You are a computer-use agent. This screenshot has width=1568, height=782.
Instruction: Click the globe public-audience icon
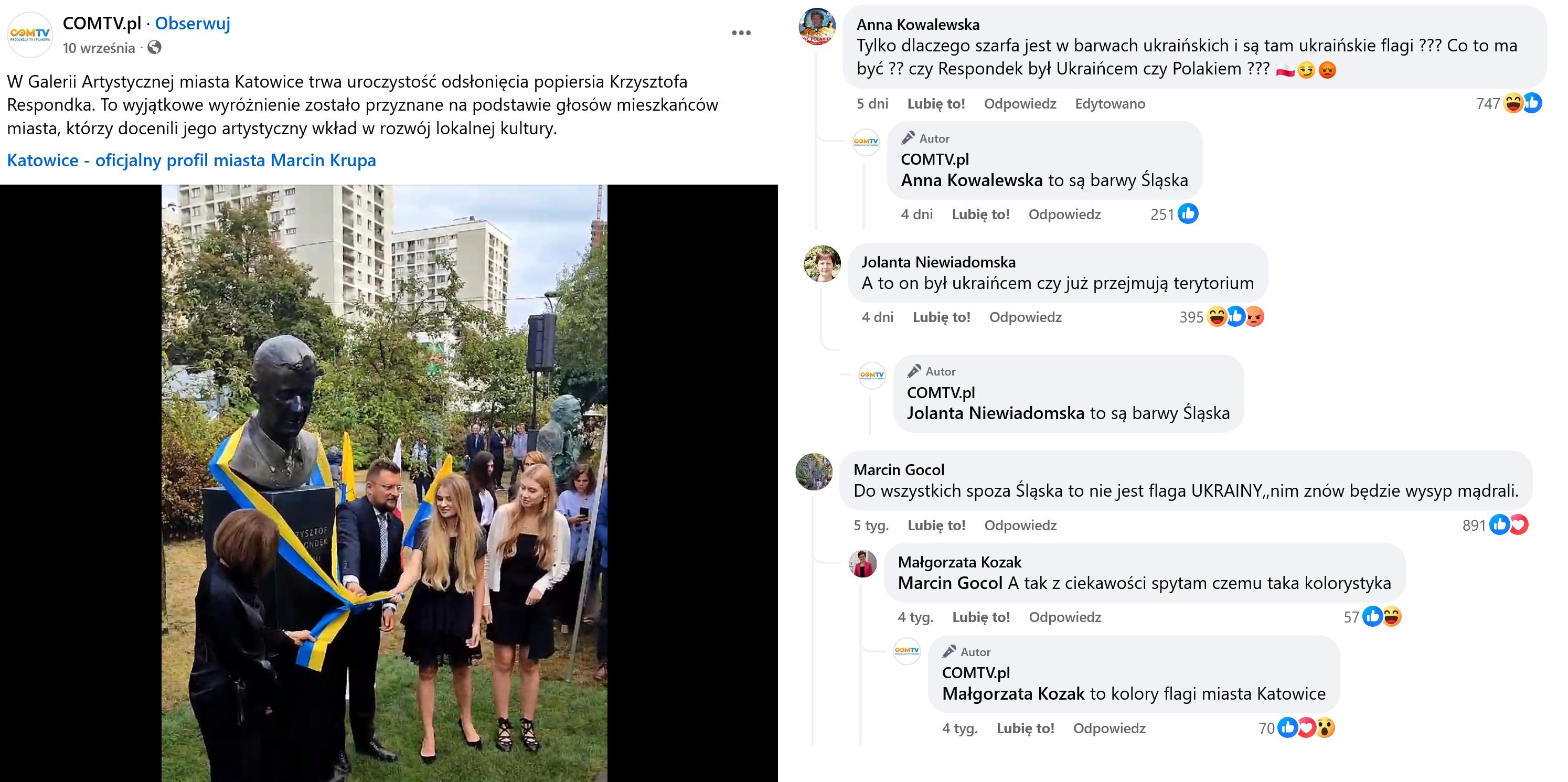[155, 48]
